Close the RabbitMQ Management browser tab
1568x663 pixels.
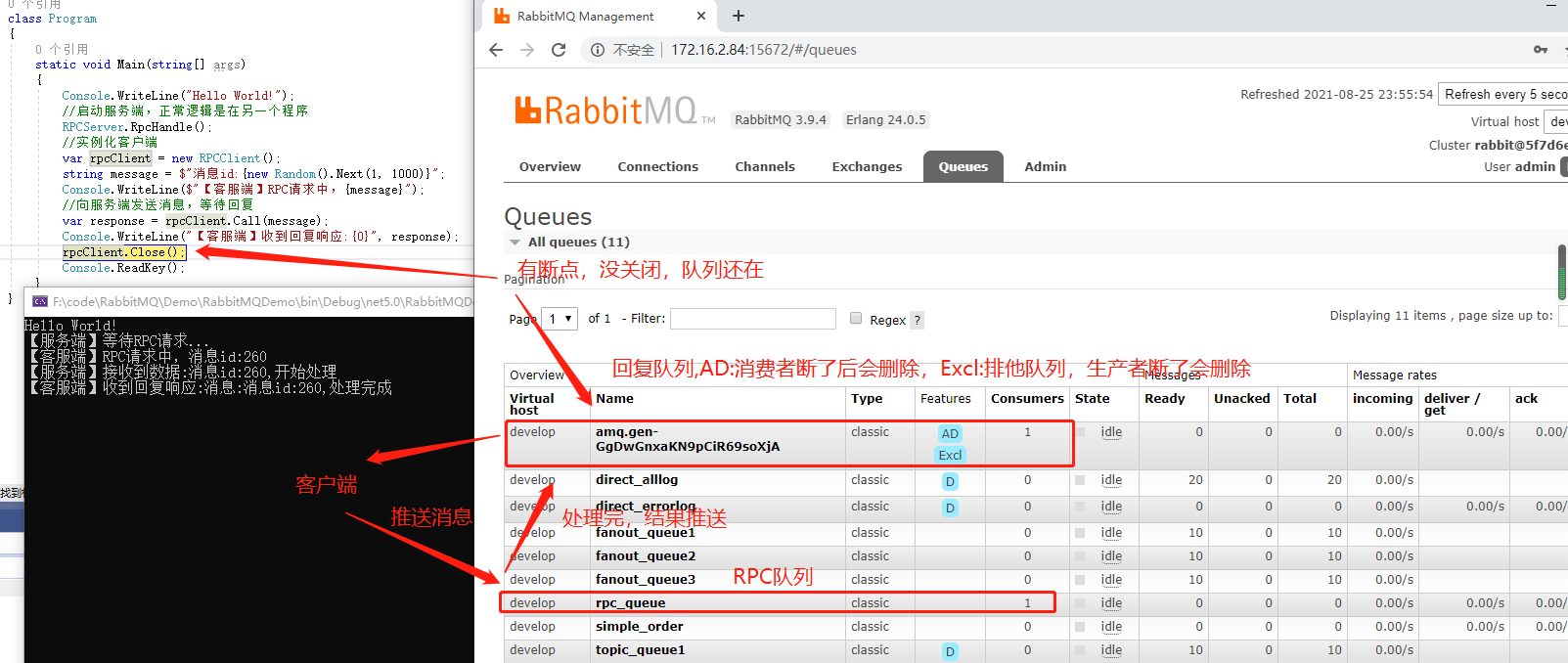click(701, 16)
